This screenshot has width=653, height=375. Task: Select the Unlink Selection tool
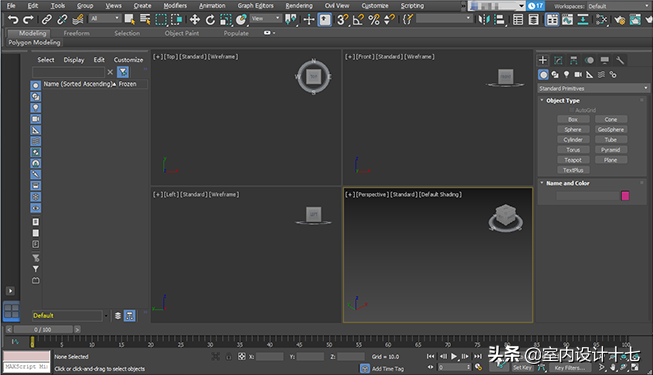[62, 20]
